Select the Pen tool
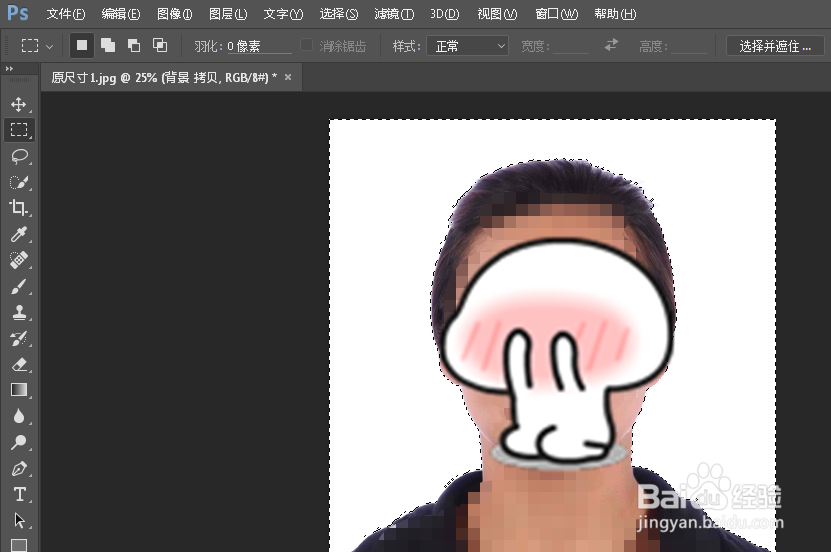The image size is (831, 552). [x=19, y=468]
